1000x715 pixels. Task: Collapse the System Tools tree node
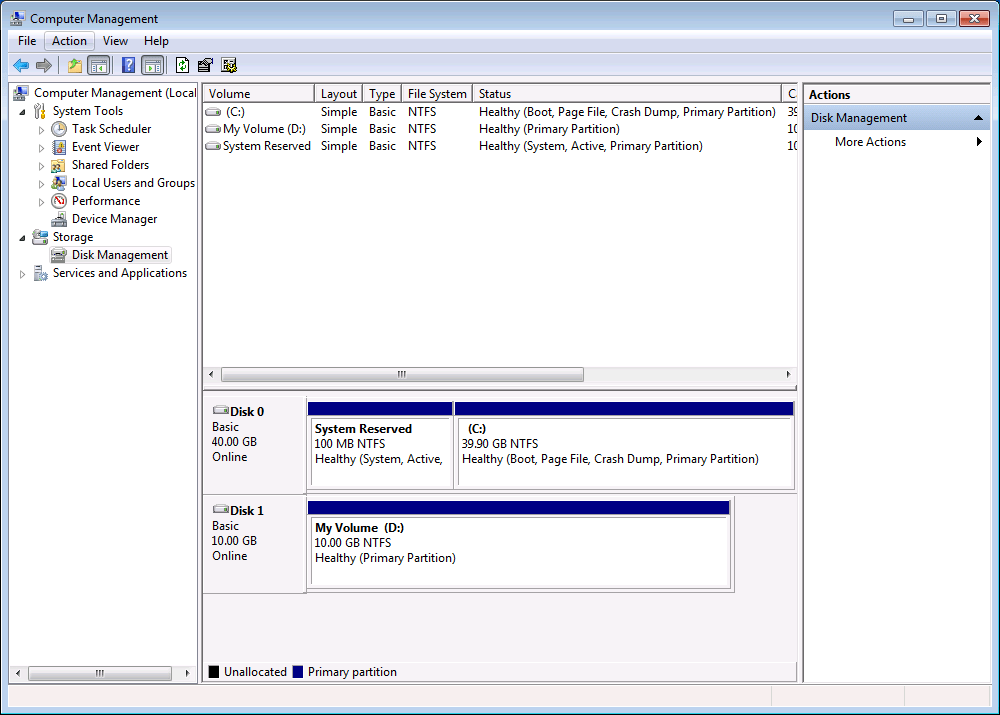23,111
